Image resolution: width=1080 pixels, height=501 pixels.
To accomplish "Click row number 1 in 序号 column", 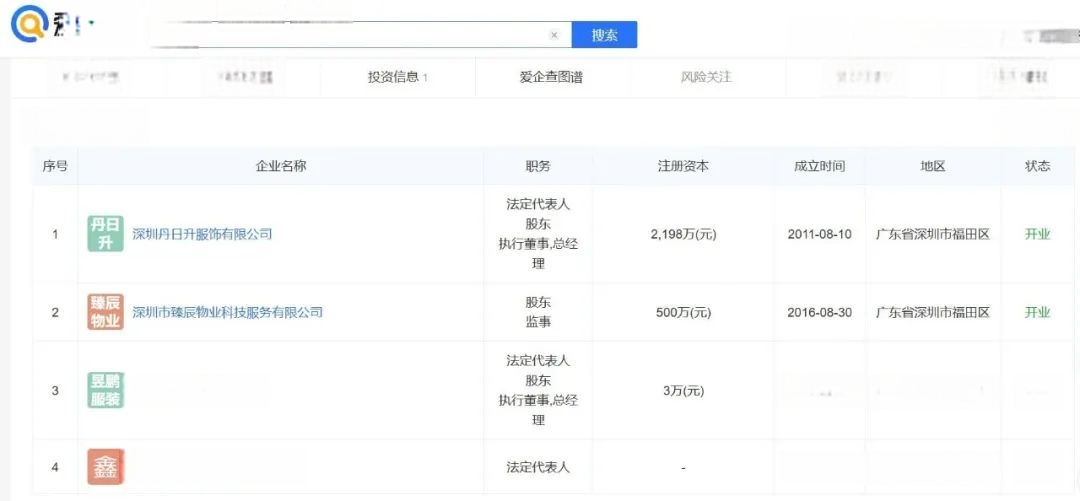I will tap(55, 234).
